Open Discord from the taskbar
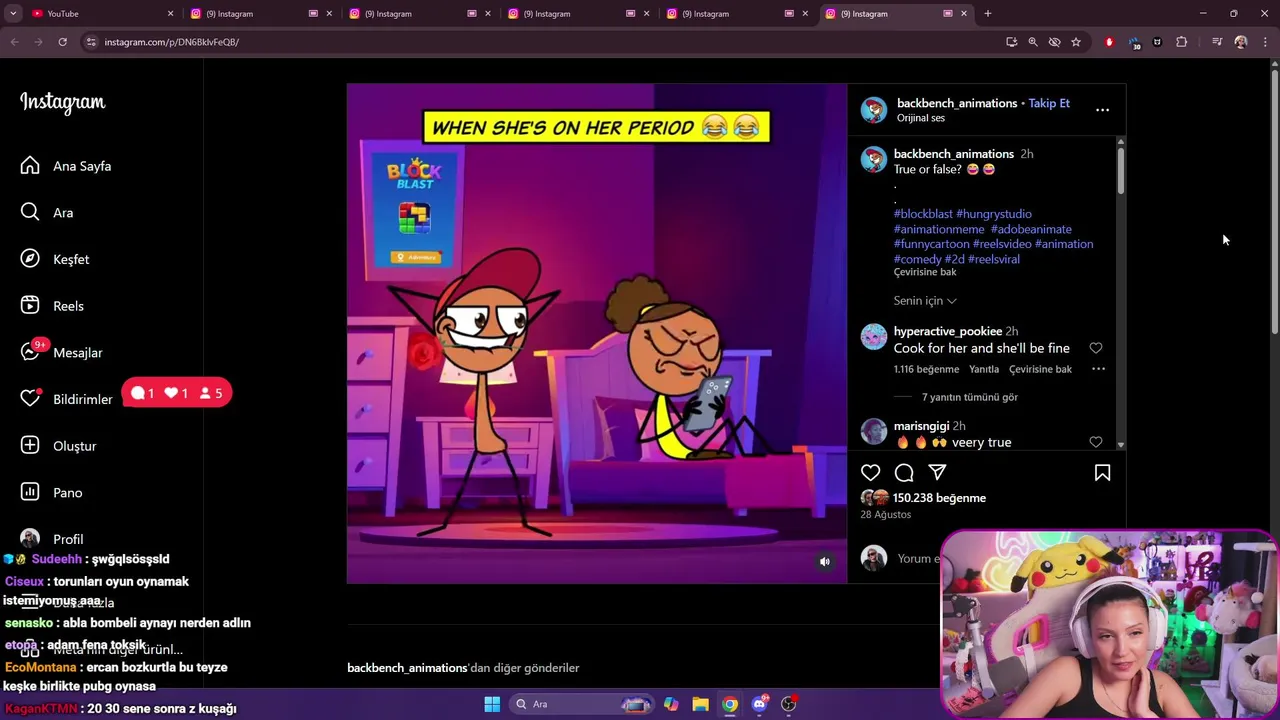Viewport: 1280px width, 720px height. pos(760,704)
